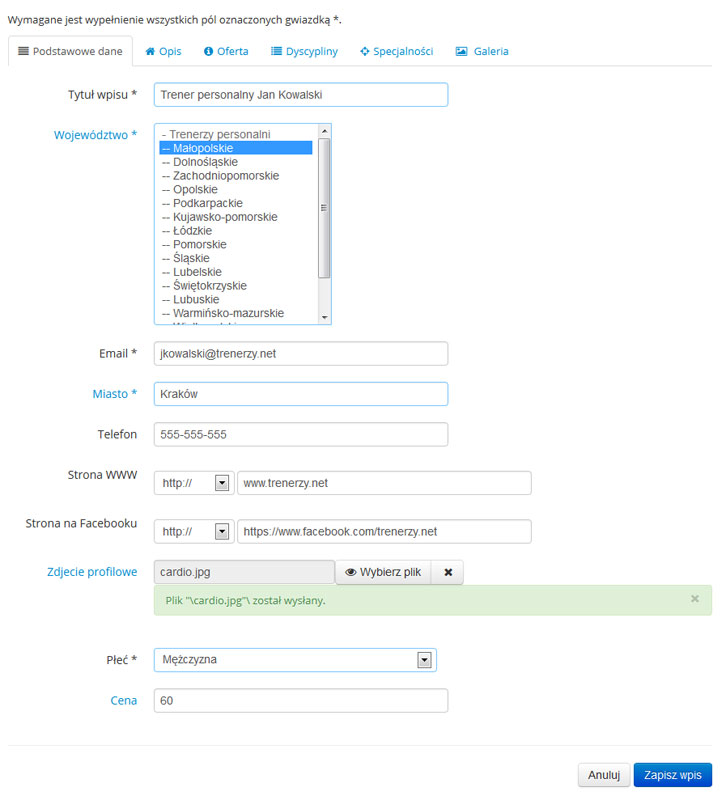The height and width of the screenshot is (800, 726).
Task: Click into the Cena price field
Action: pos(300,701)
